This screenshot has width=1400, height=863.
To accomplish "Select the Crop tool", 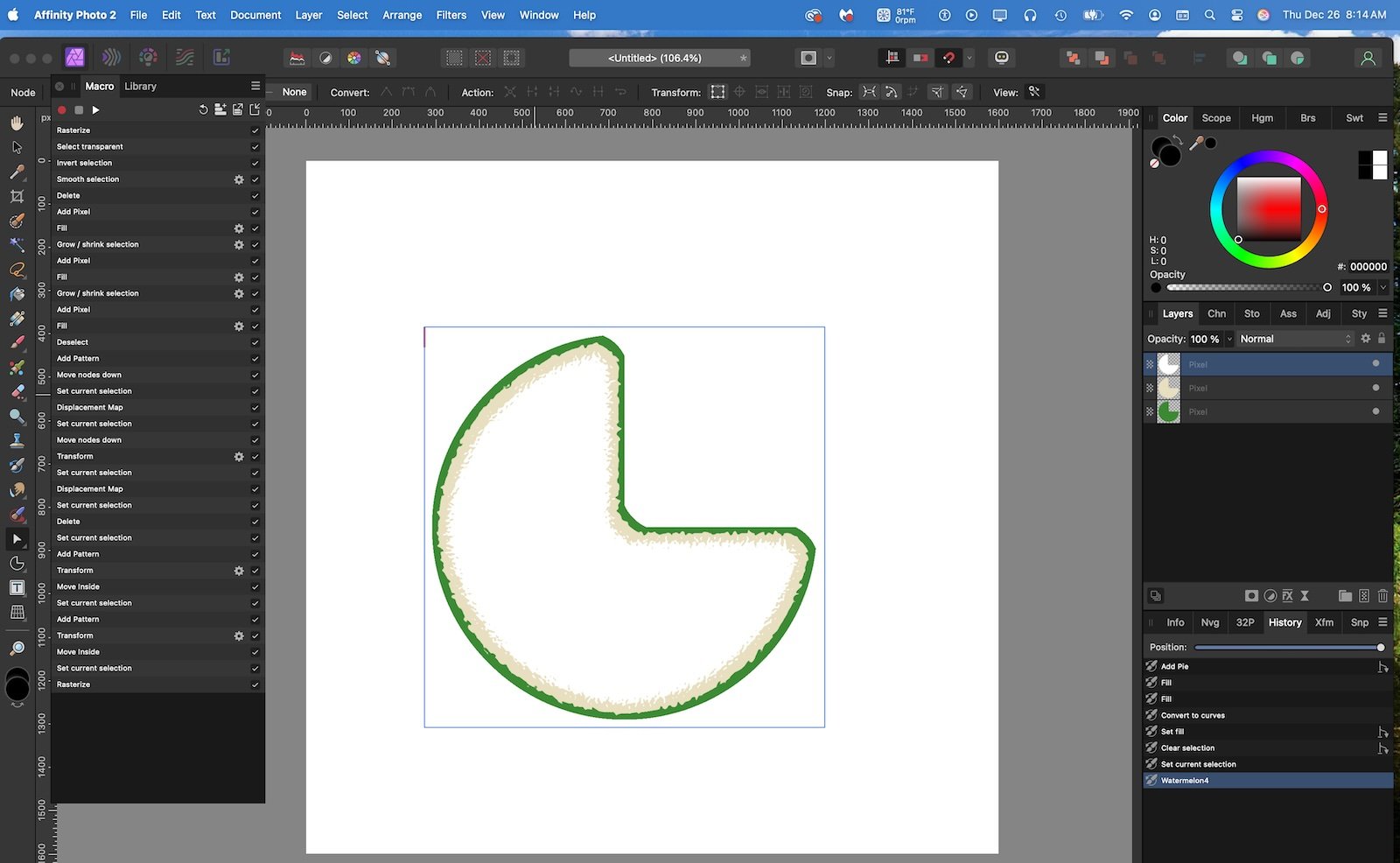I will pos(17,197).
